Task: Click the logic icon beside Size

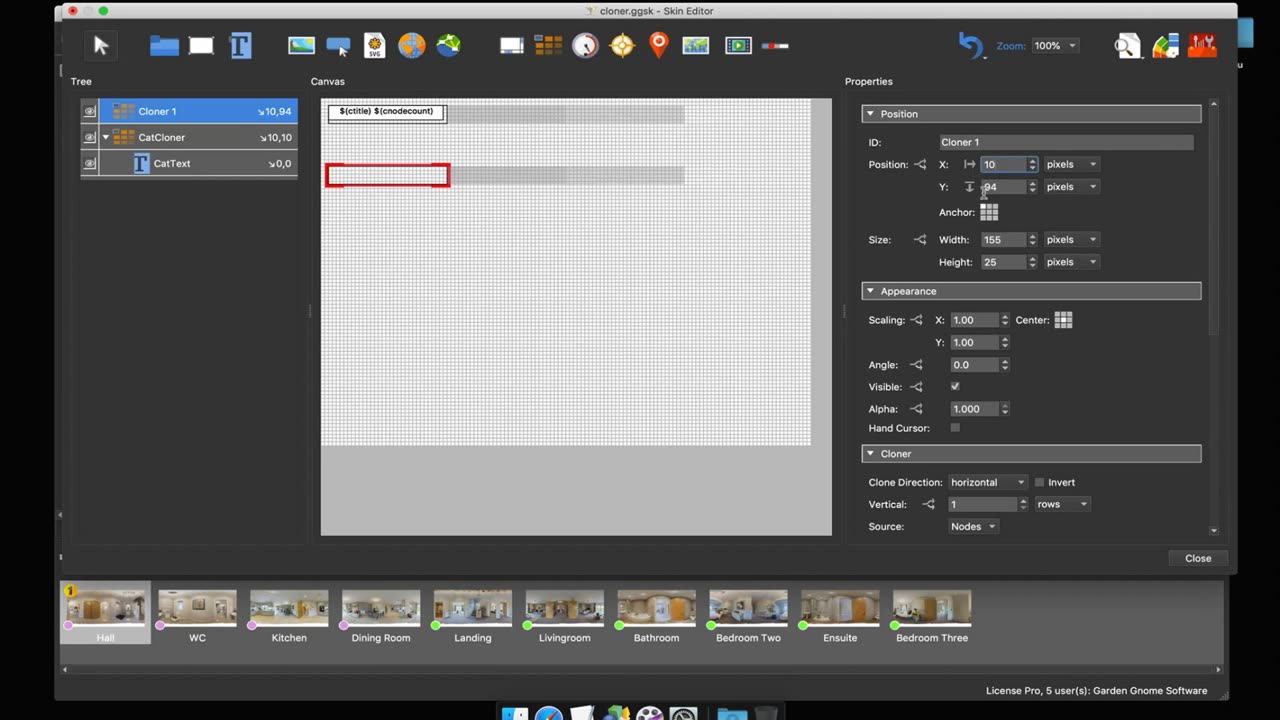Action: (920, 239)
